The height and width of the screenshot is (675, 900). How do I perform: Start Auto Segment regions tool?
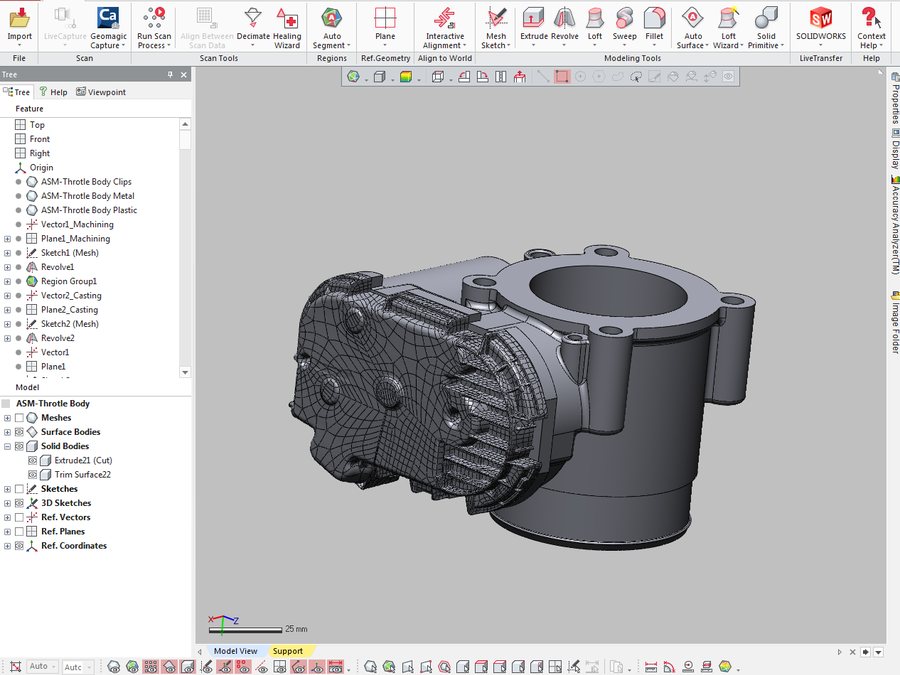331,27
